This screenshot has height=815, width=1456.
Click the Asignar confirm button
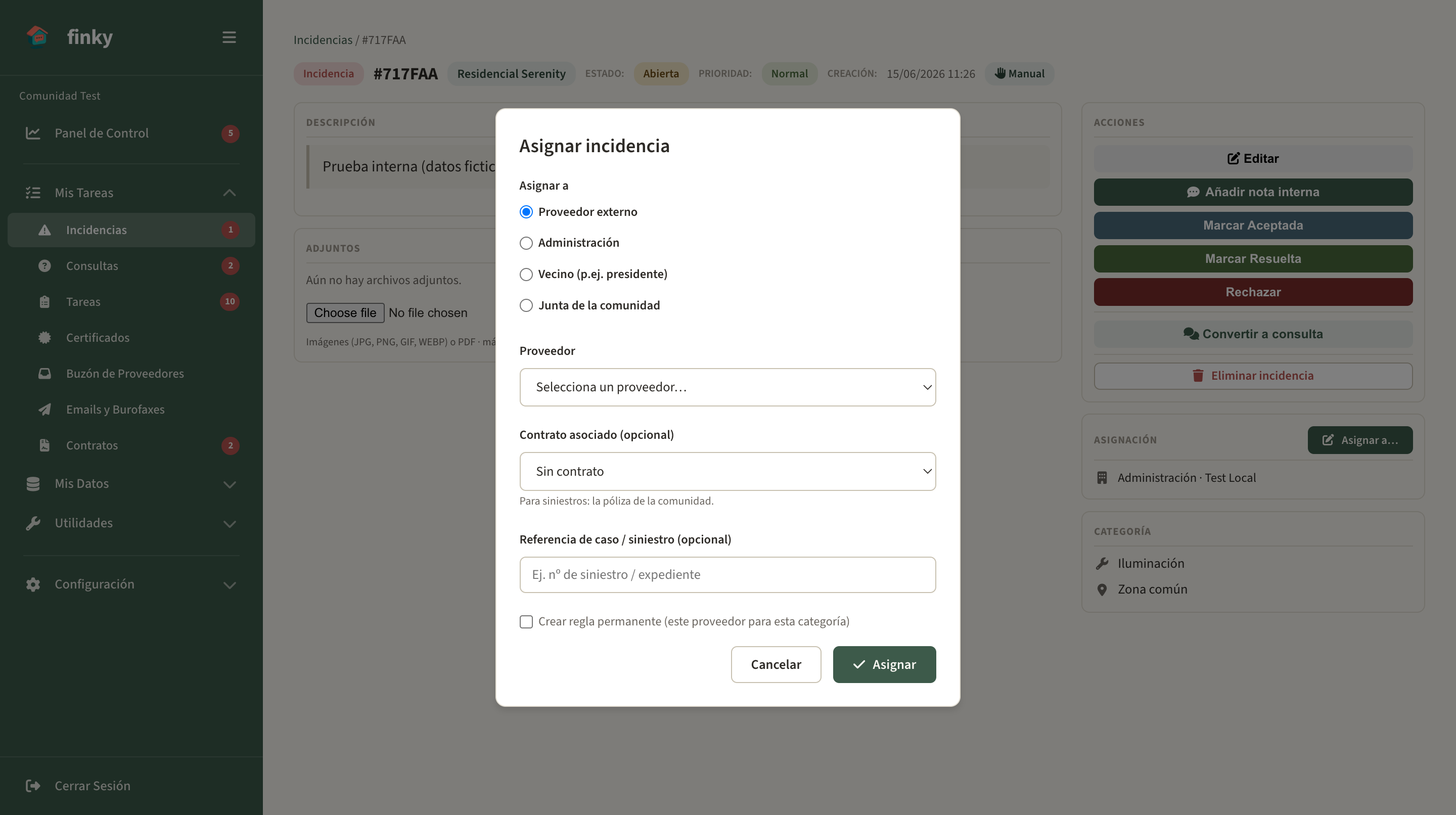click(x=884, y=665)
